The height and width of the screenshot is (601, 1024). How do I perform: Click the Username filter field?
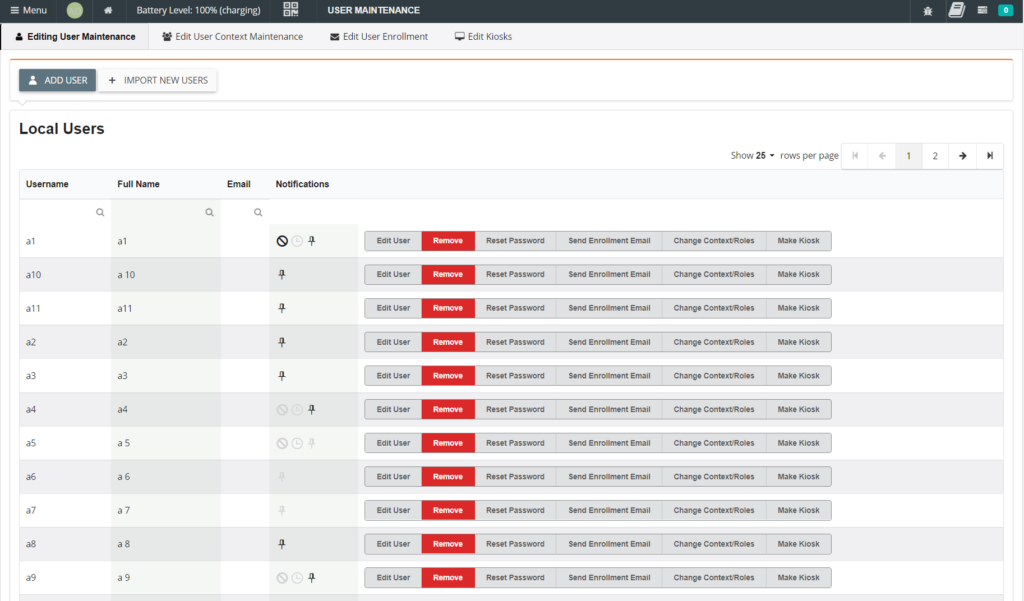pos(65,212)
